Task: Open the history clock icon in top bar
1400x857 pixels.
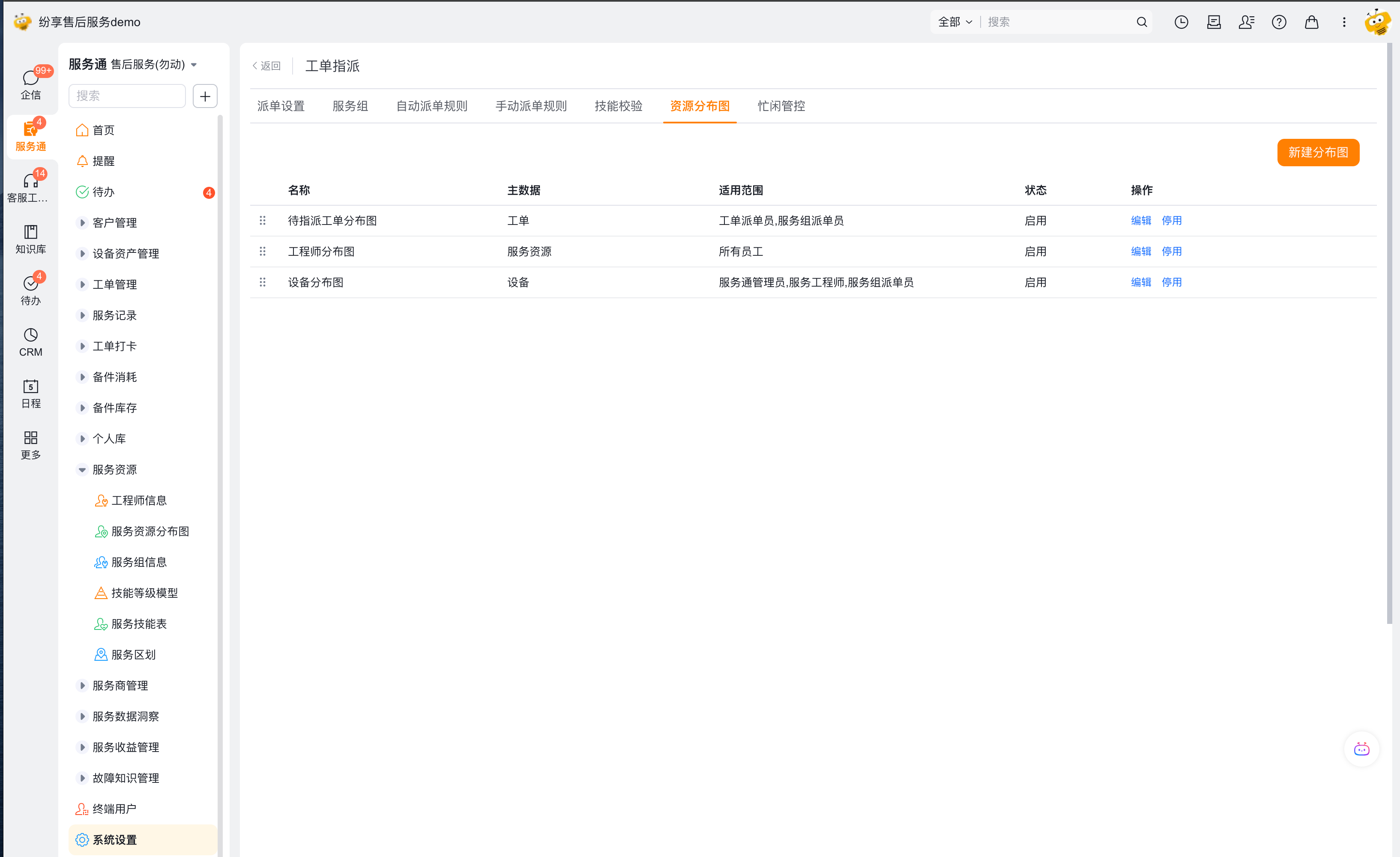Action: tap(1181, 22)
